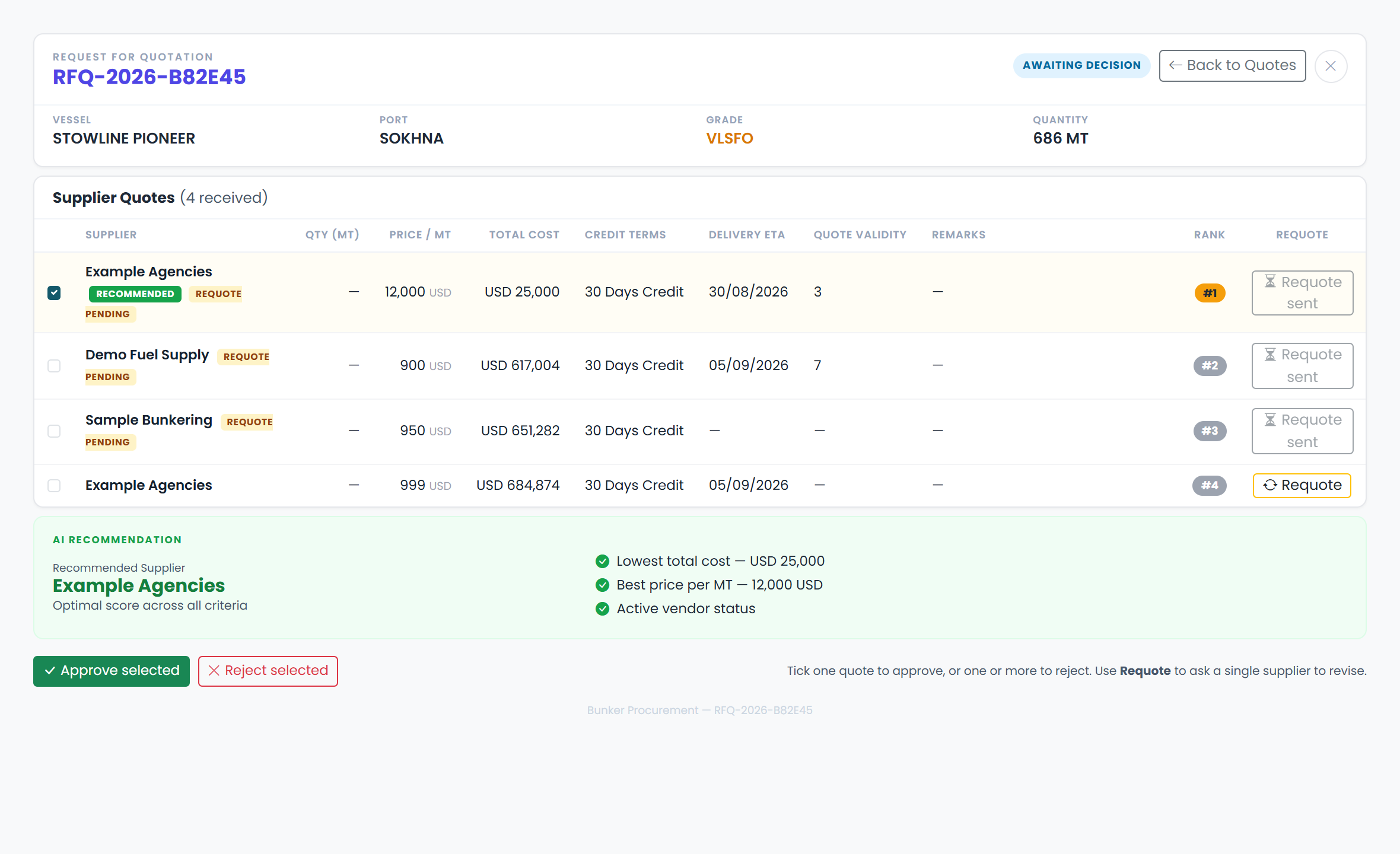Approve the selected quote
The height and width of the screenshot is (854, 1400).
point(112,671)
